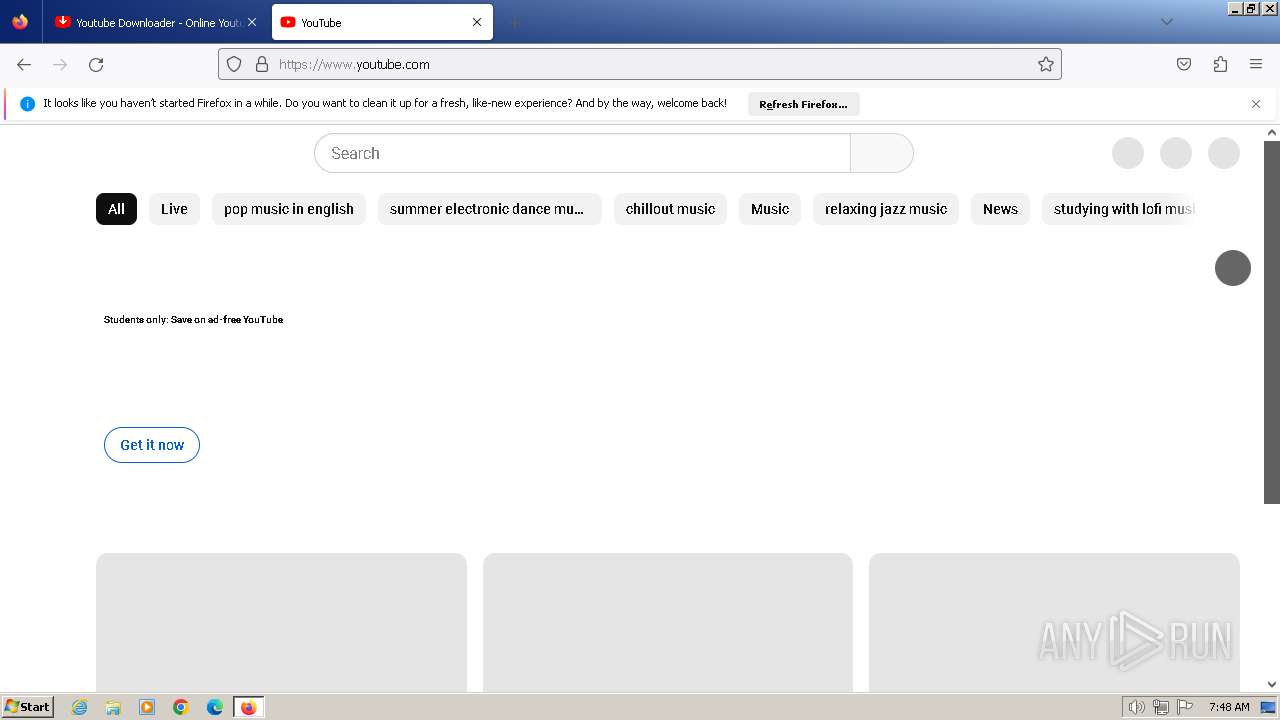Focus the URL address bar
1280x720 pixels.
[x=640, y=64]
